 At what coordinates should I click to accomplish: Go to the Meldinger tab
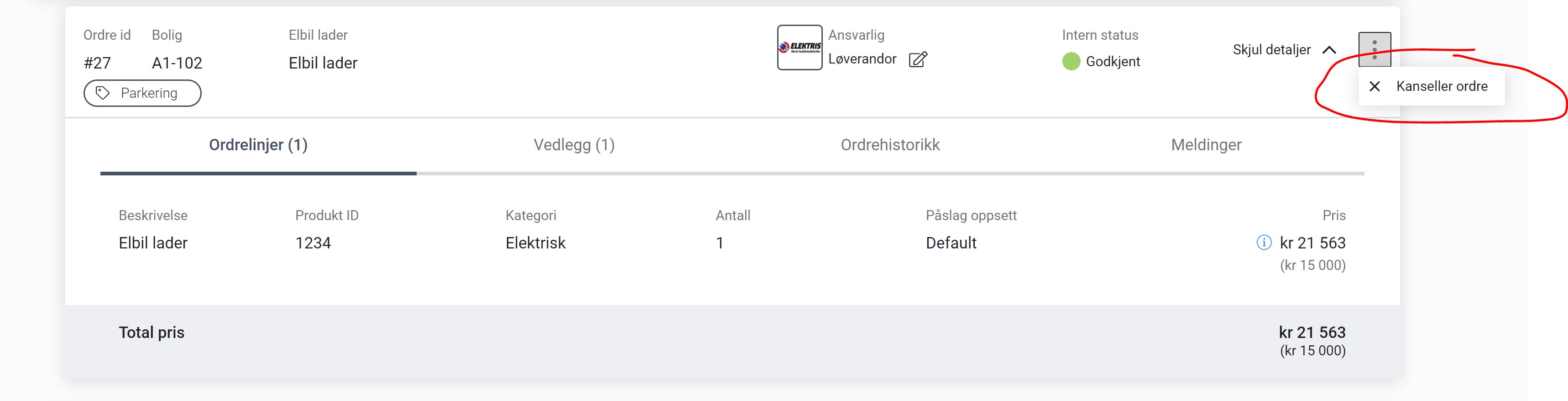pos(1206,145)
